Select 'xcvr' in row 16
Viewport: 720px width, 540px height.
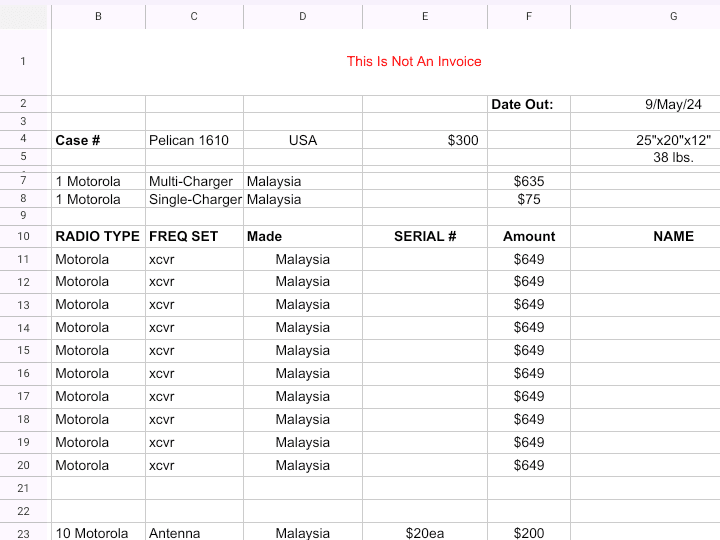[x=194, y=373]
